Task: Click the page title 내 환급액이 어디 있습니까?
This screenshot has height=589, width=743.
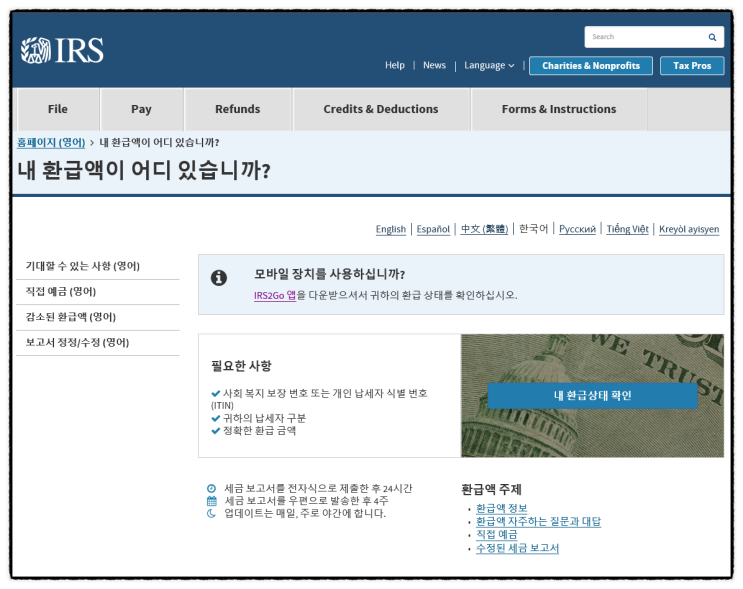Action: click(x=144, y=171)
